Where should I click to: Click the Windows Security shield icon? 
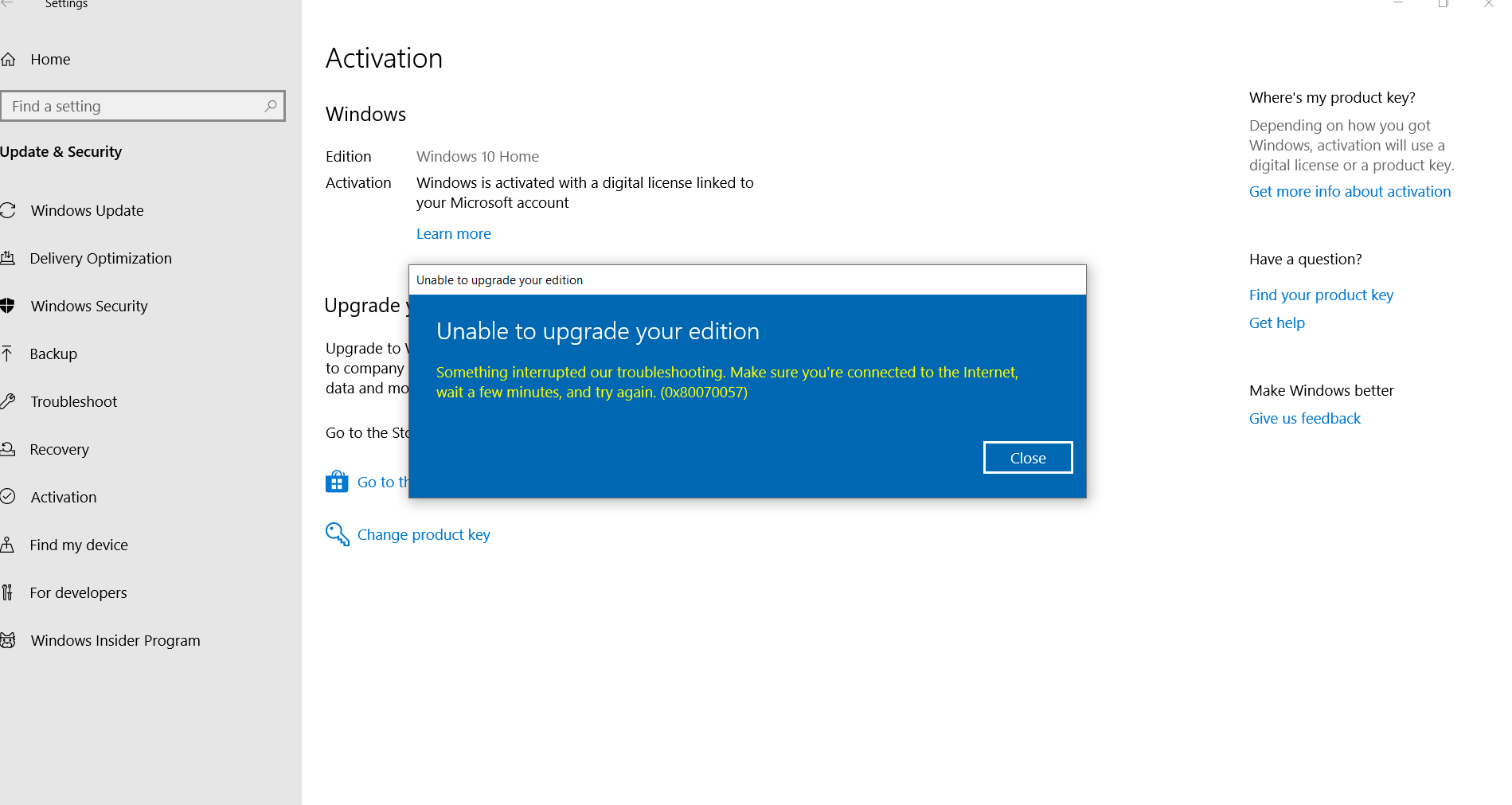point(8,306)
